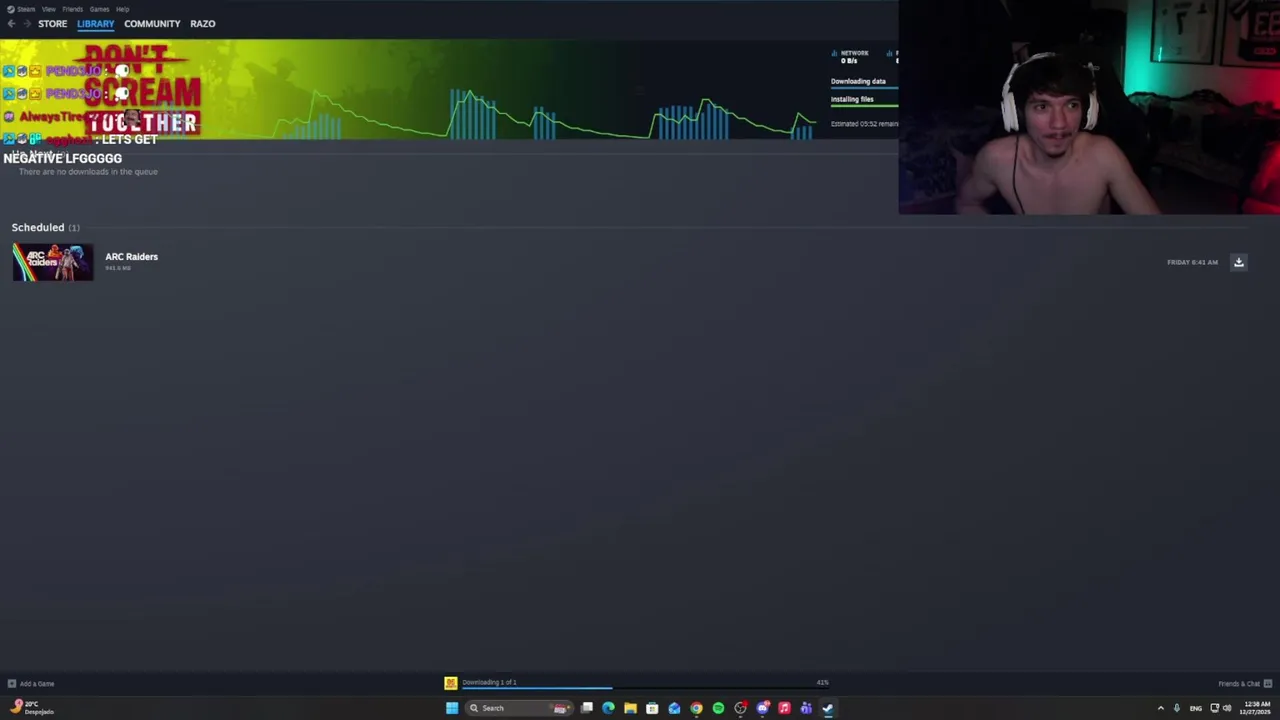Viewport: 1280px width, 720px height.
Task: Click the ENG language indicator
Action: 1195,708
